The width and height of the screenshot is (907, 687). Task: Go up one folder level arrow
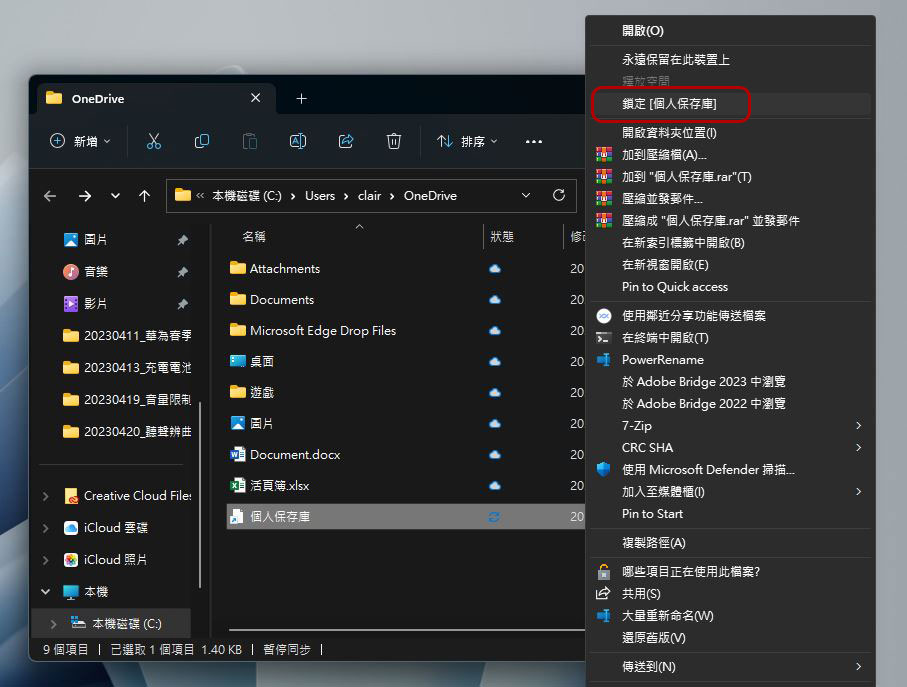point(145,196)
